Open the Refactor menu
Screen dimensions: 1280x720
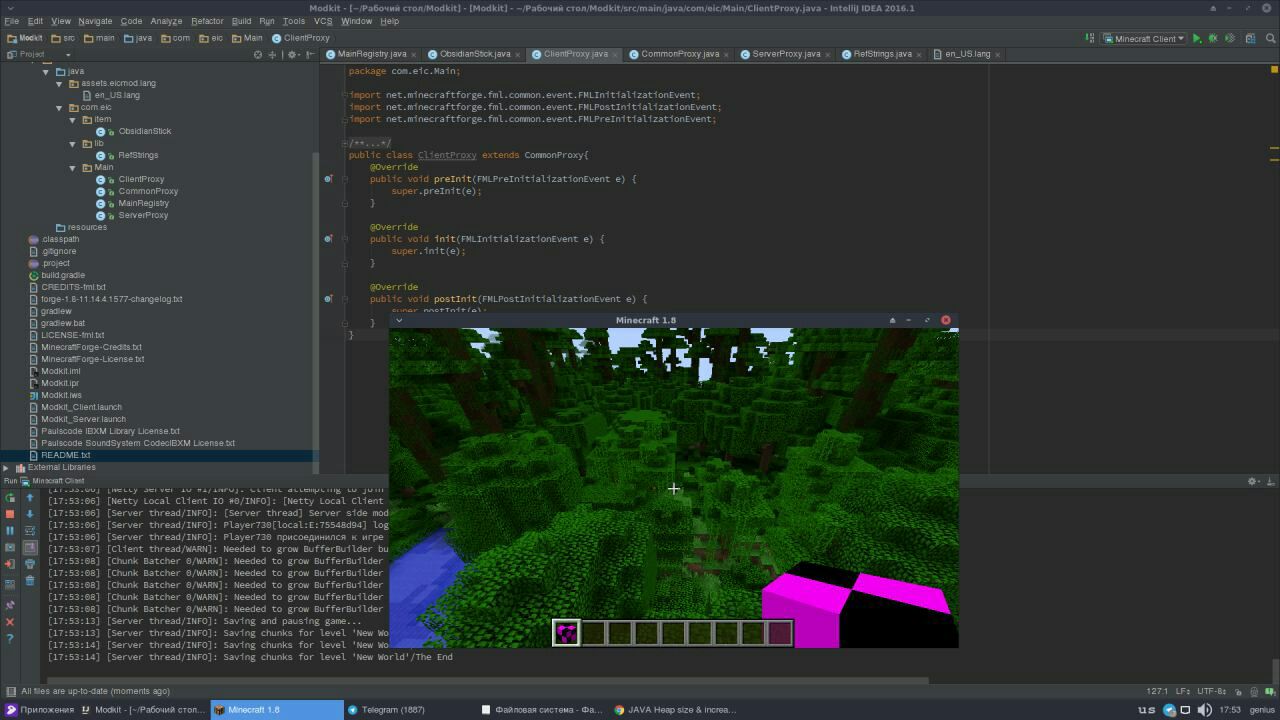[207, 21]
